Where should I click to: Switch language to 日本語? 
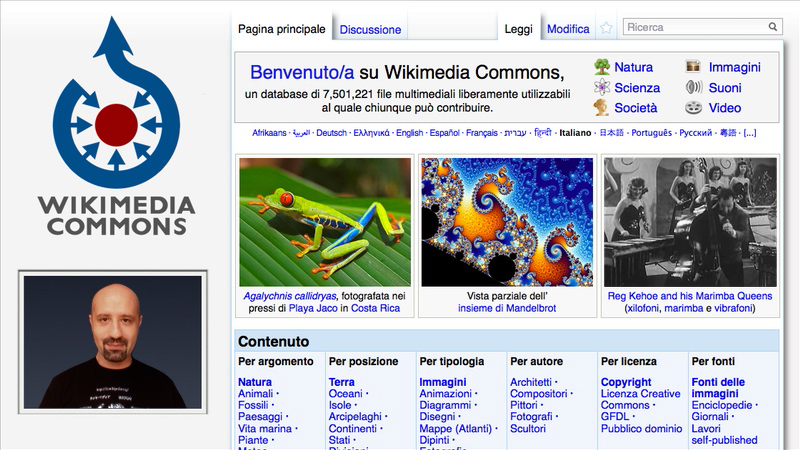pos(611,133)
